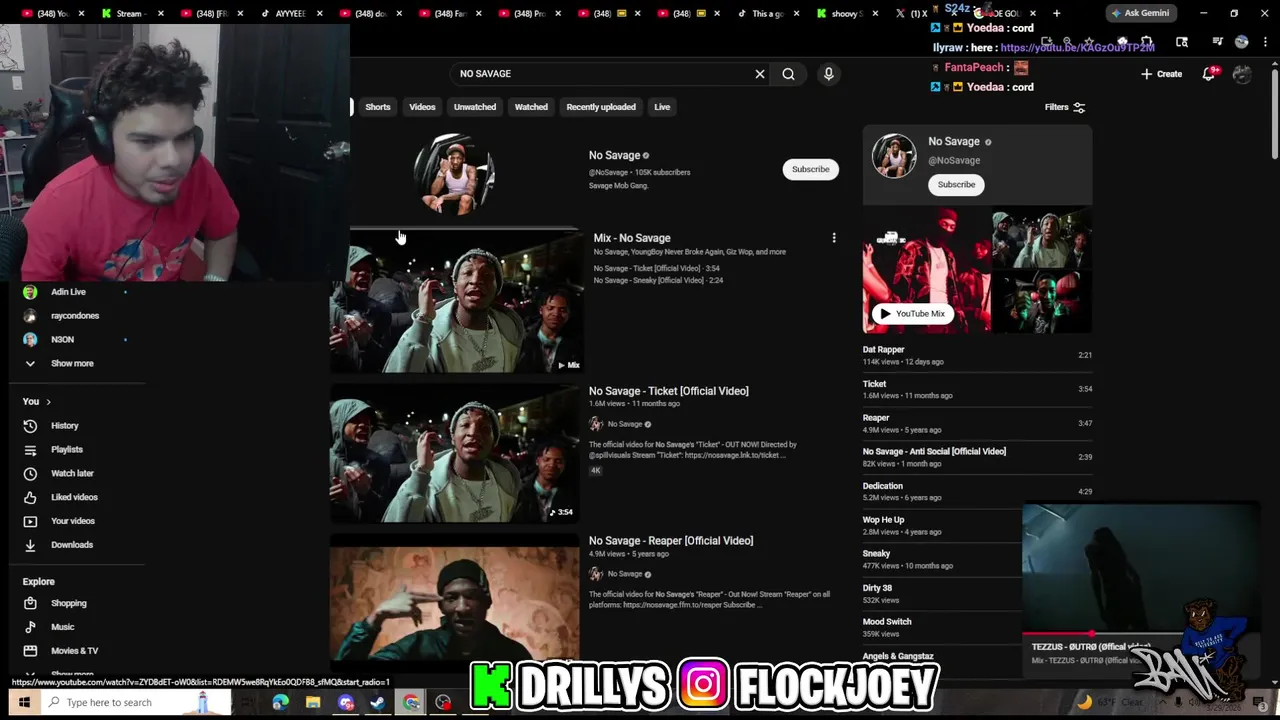Select the Videos filter chip

[422, 107]
